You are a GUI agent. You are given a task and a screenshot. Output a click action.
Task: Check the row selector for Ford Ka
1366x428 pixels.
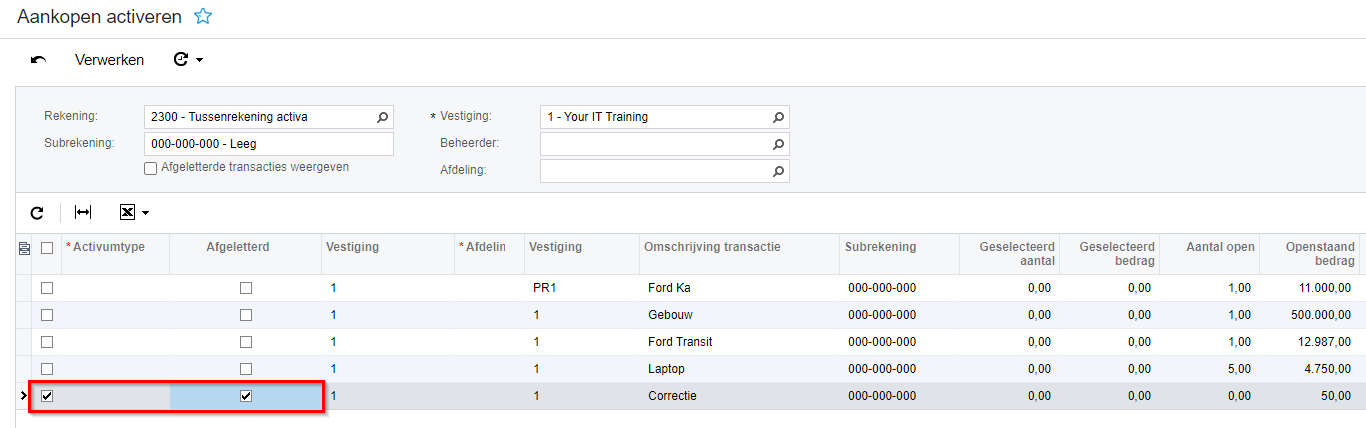[x=47, y=288]
